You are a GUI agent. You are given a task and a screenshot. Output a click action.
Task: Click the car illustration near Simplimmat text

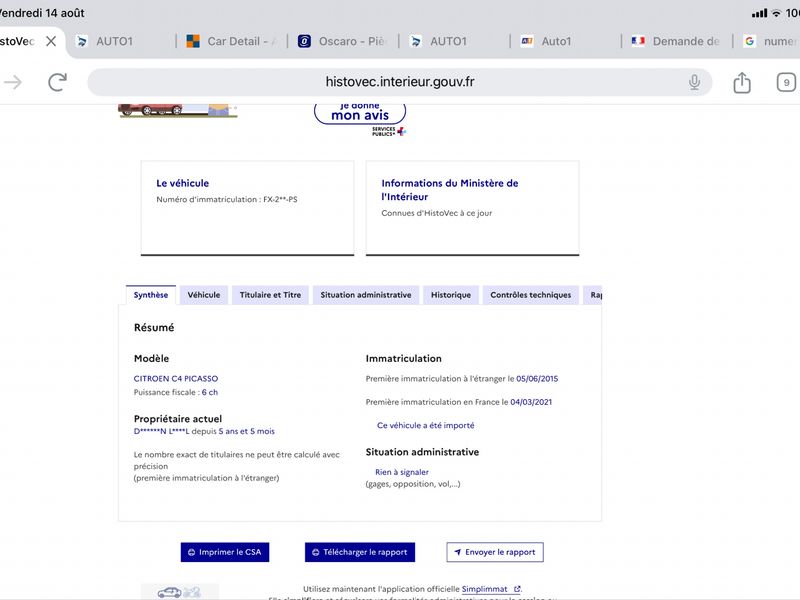click(180, 592)
